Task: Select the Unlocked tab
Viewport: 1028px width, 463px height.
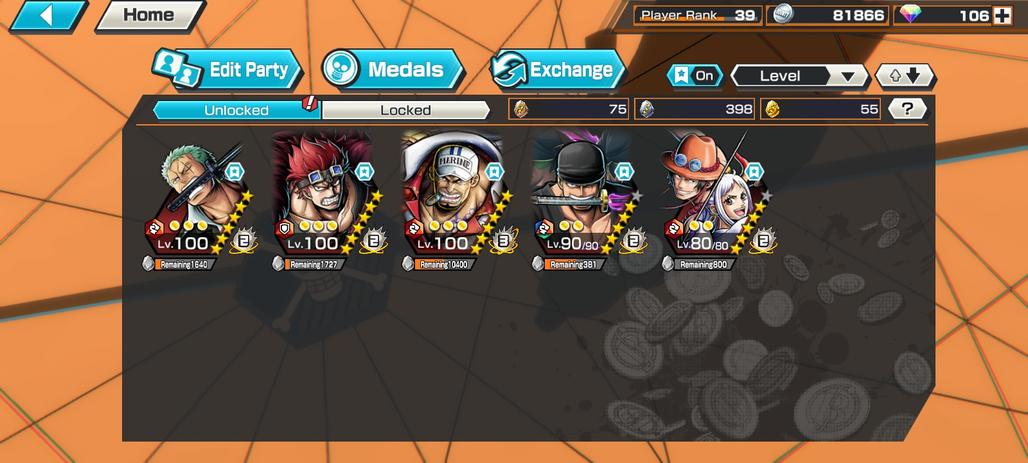Action: click(x=237, y=110)
